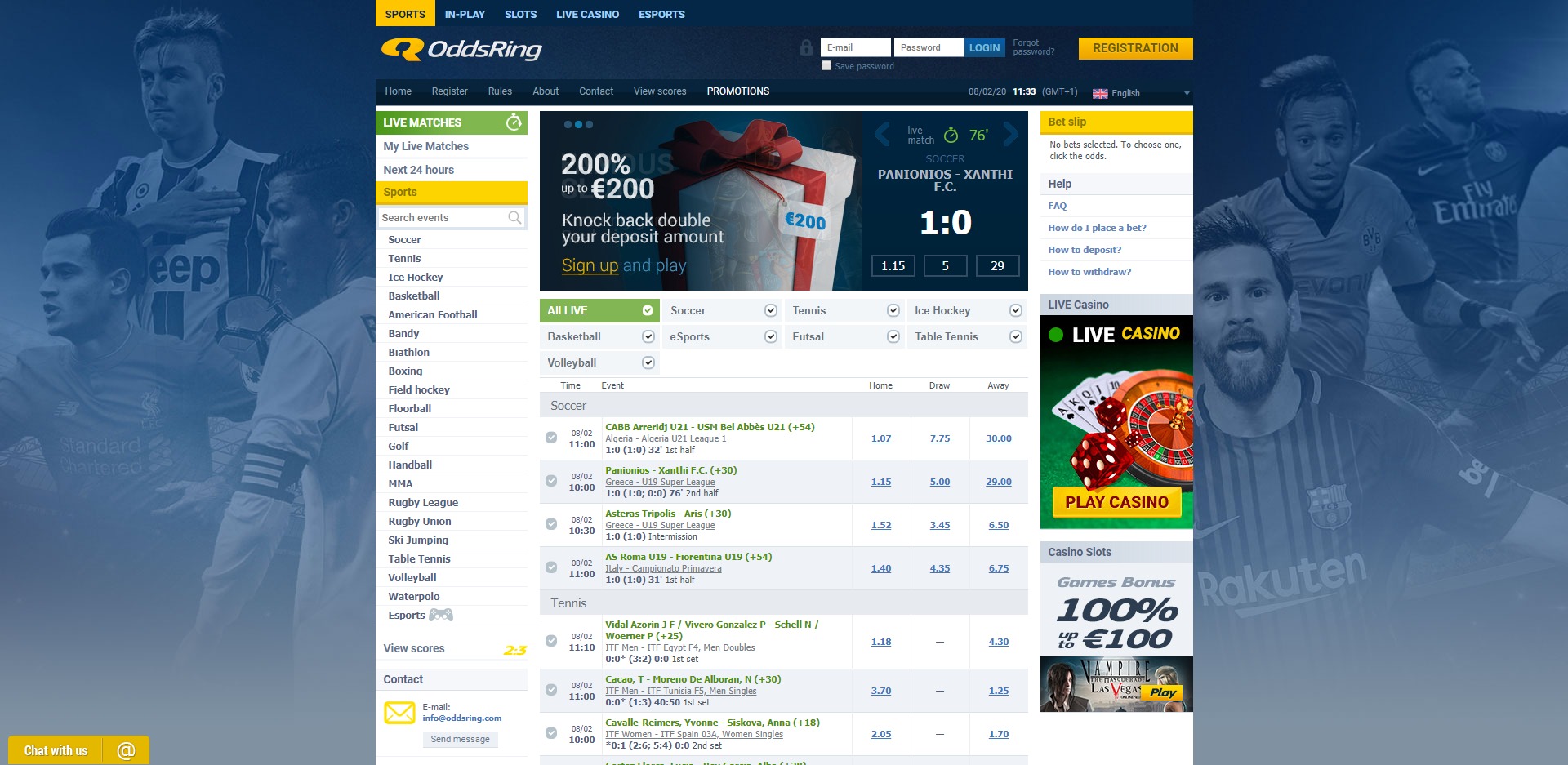Click inside the Password field

click(929, 47)
